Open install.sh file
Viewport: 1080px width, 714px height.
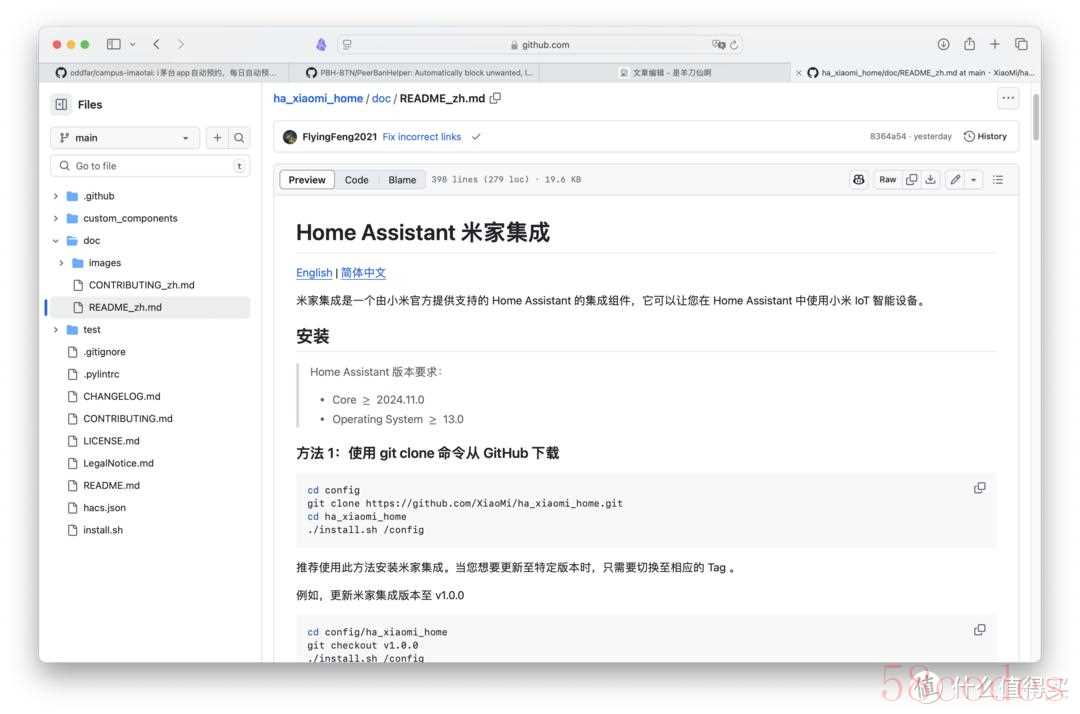(103, 530)
